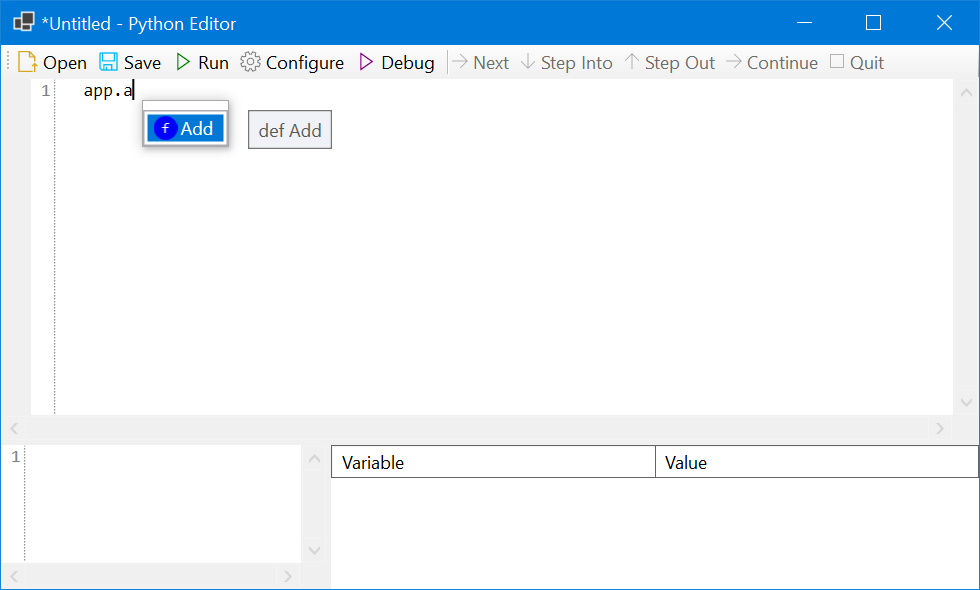Screen dimensions: 980x590
Task: Click the Open toolbar label
Action: coord(65,62)
